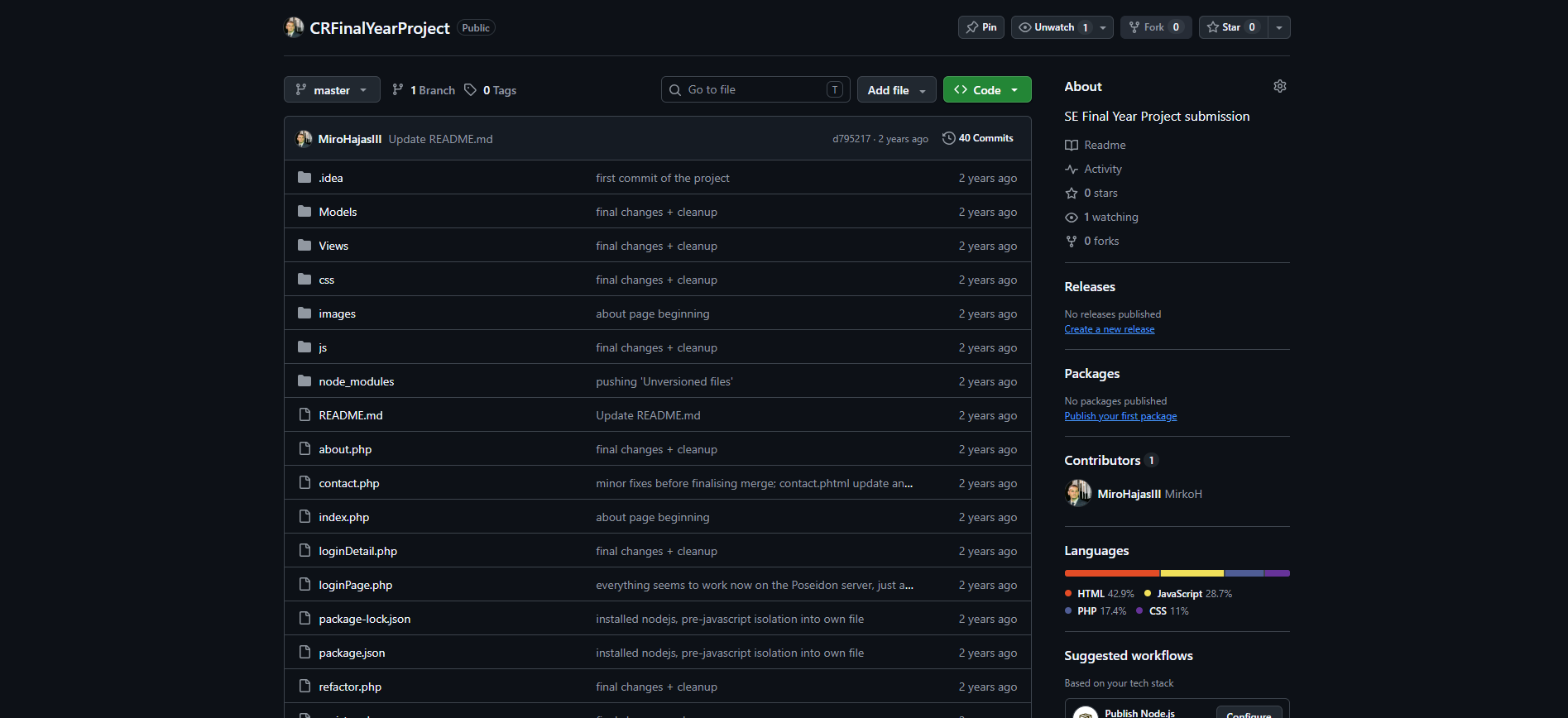Image resolution: width=1568 pixels, height=718 pixels.
Task: Open the loginPage.php file
Action: click(356, 585)
